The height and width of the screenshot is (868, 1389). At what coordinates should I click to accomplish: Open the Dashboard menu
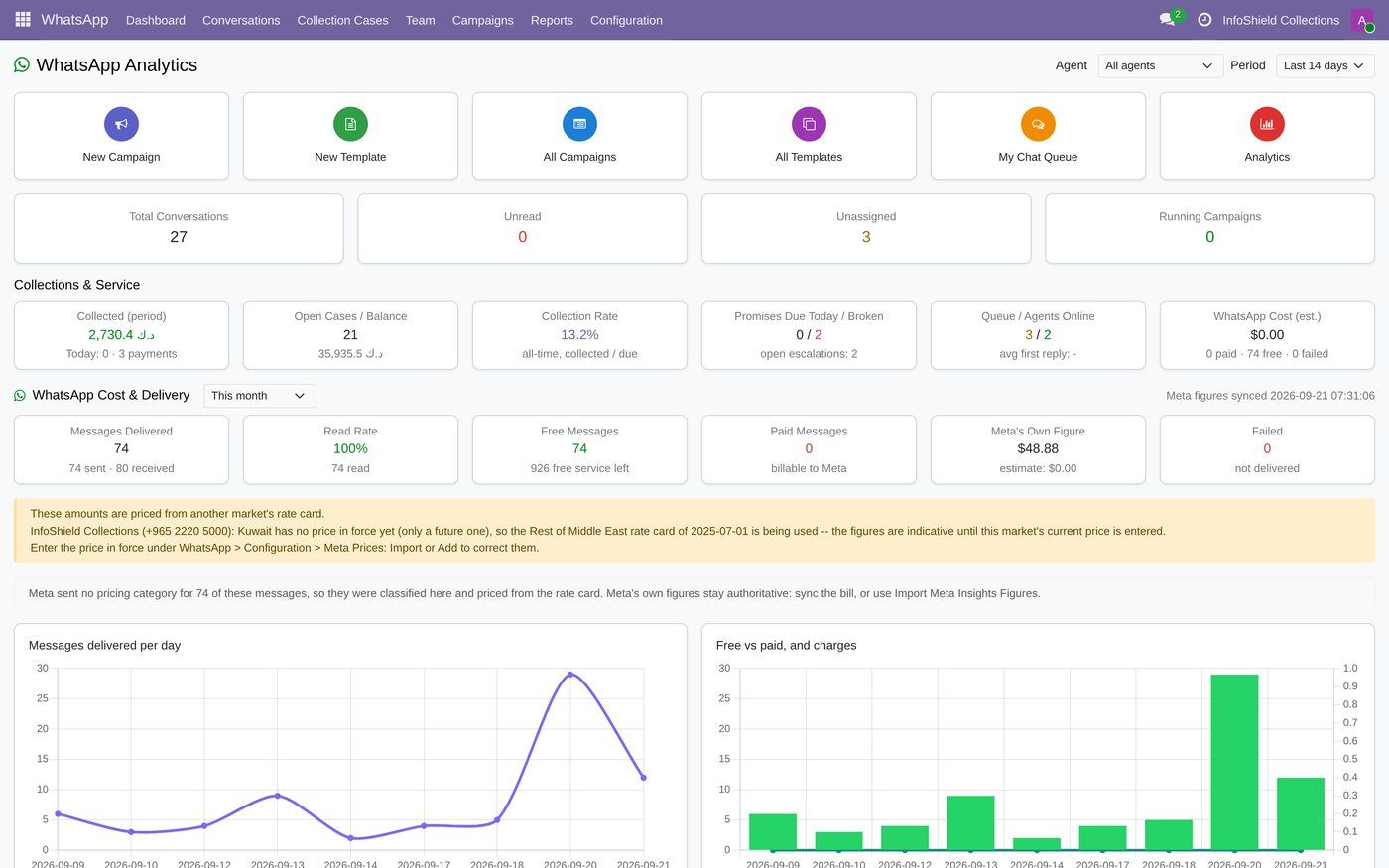[x=156, y=20]
